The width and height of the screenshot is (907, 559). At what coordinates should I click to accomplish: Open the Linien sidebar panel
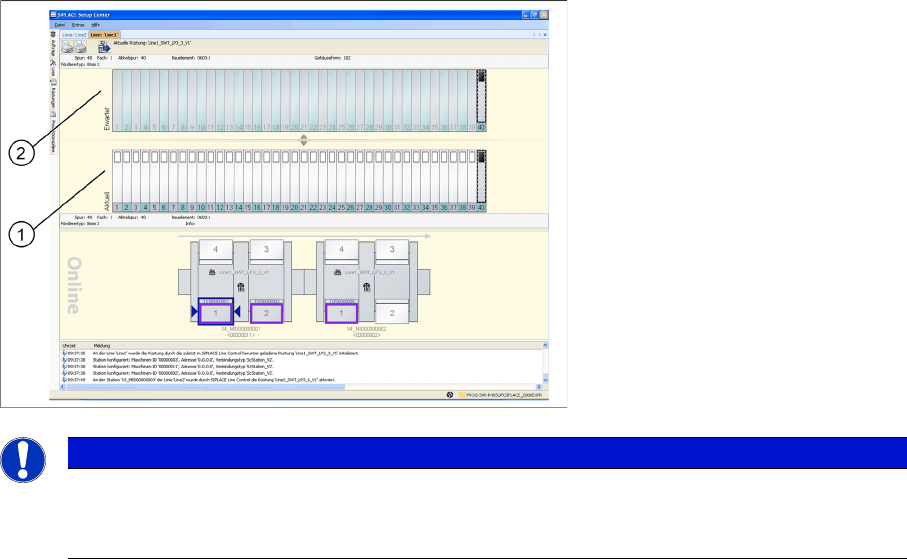point(53,69)
